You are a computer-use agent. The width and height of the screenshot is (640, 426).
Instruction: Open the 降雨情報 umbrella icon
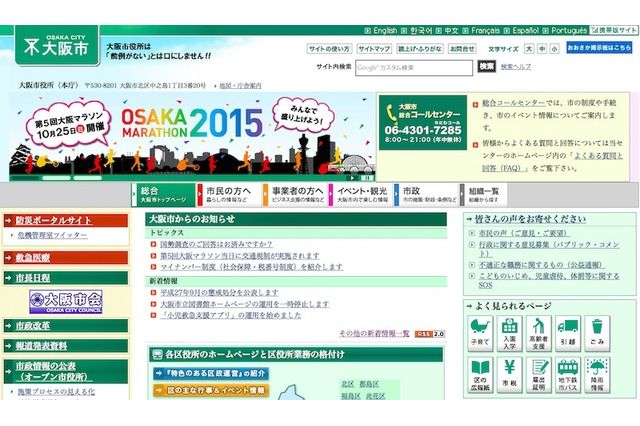pyautogui.click(x=597, y=375)
